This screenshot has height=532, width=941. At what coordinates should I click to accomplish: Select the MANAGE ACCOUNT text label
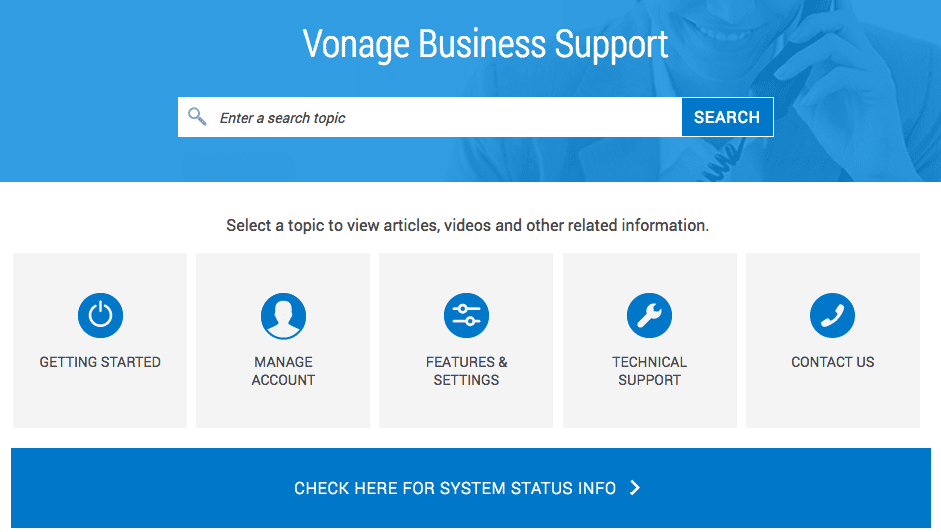click(283, 371)
